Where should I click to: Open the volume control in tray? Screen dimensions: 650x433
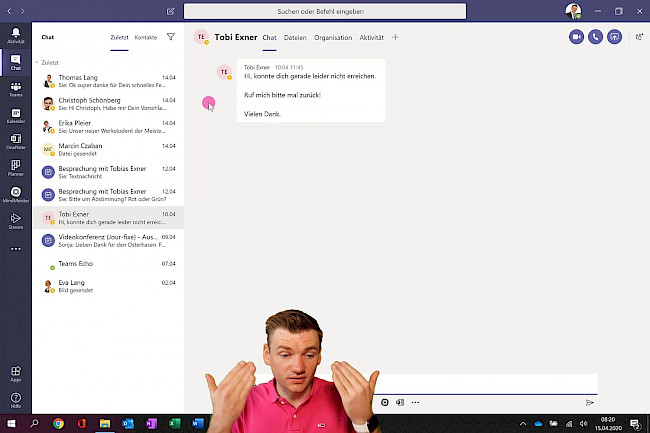pos(584,423)
